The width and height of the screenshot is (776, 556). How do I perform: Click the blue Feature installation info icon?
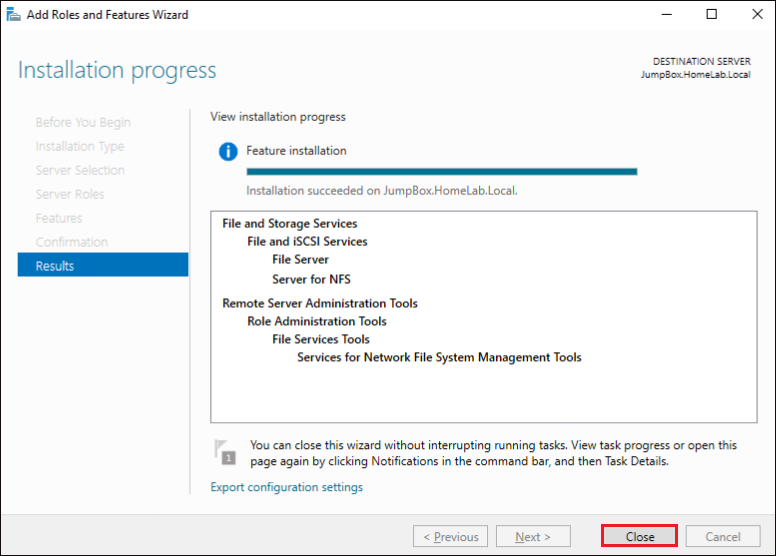point(228,151)
